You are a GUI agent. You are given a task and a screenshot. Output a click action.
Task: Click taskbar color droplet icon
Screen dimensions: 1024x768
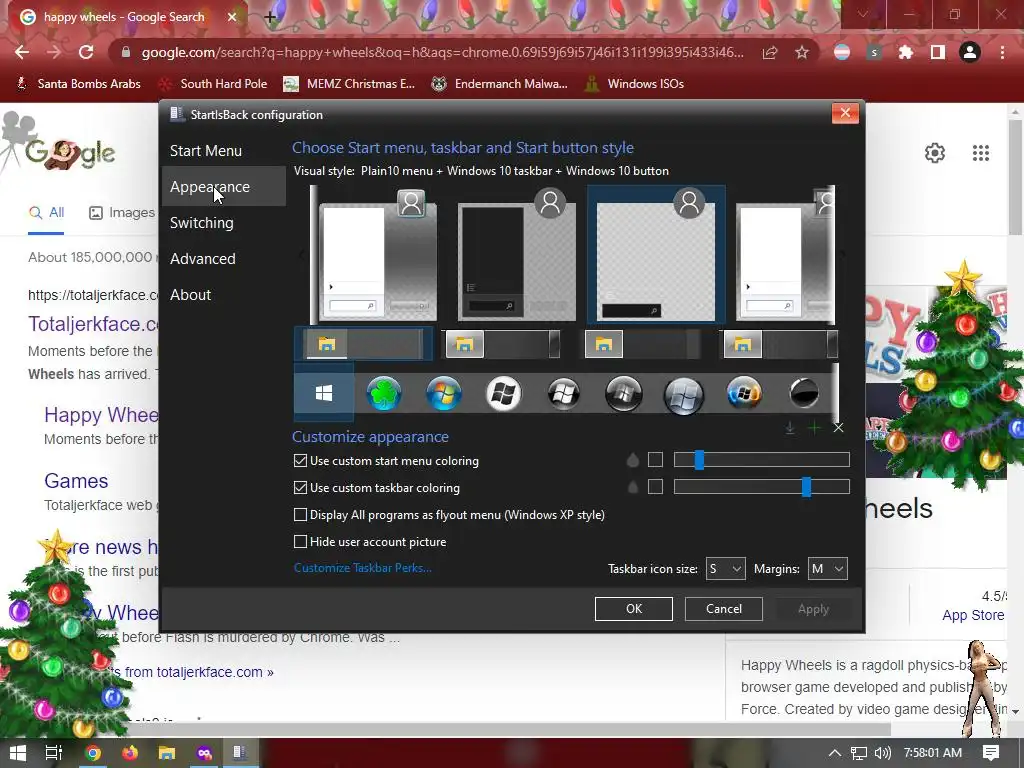tap(632, 487)
